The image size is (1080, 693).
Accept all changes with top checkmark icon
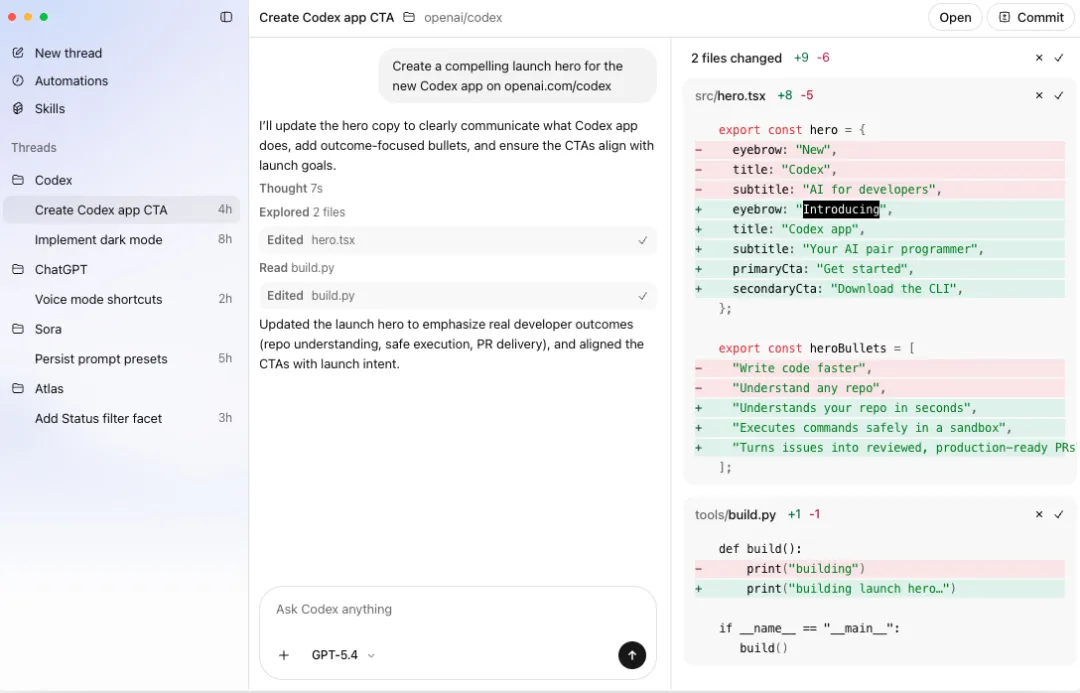[x=1059, y=58]
